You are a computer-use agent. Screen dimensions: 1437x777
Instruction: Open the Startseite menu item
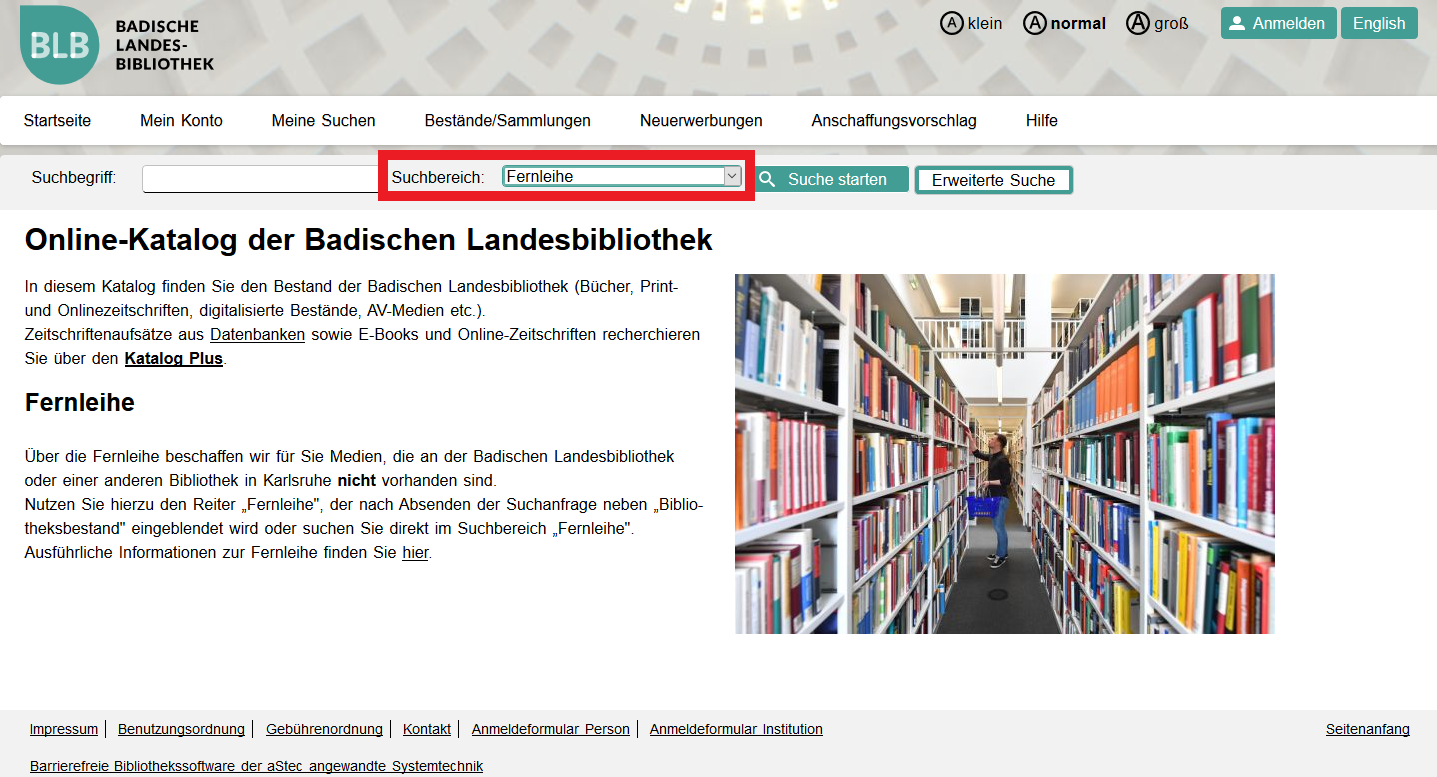57,121
